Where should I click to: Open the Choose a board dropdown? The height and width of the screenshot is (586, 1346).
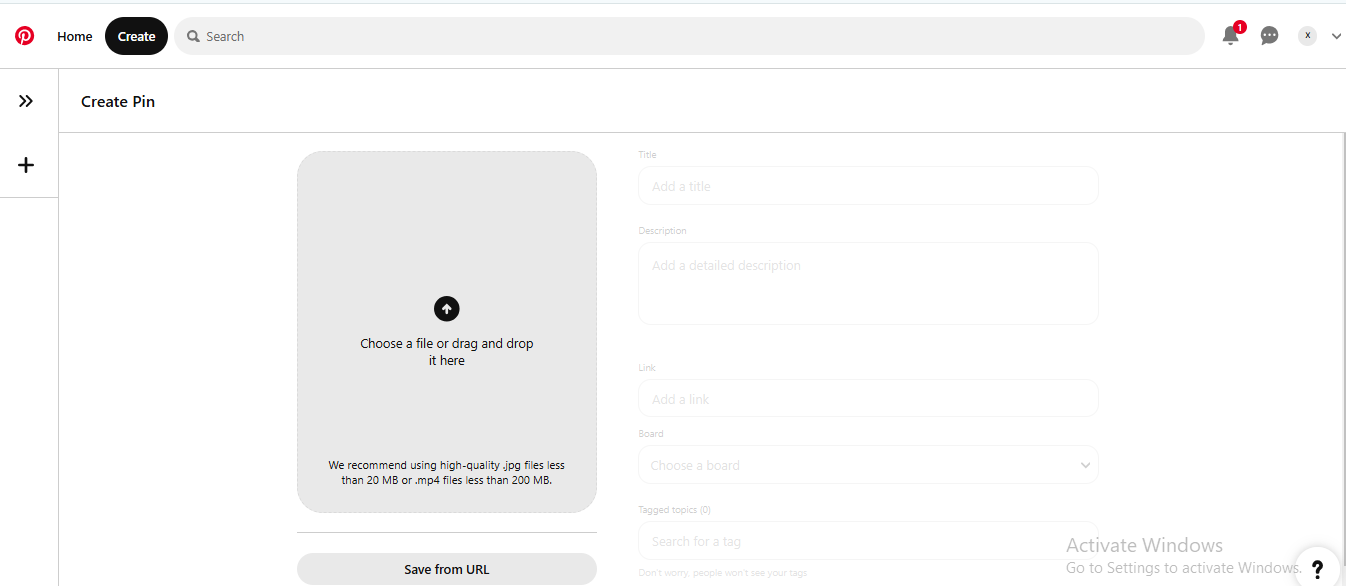coord(868,465)
